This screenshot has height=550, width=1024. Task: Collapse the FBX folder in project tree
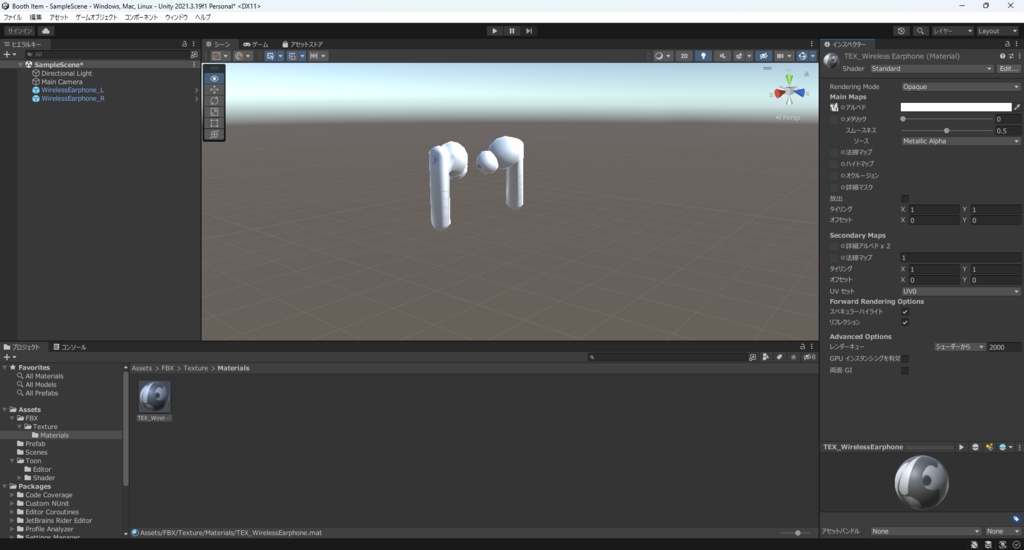coord(12,418)
